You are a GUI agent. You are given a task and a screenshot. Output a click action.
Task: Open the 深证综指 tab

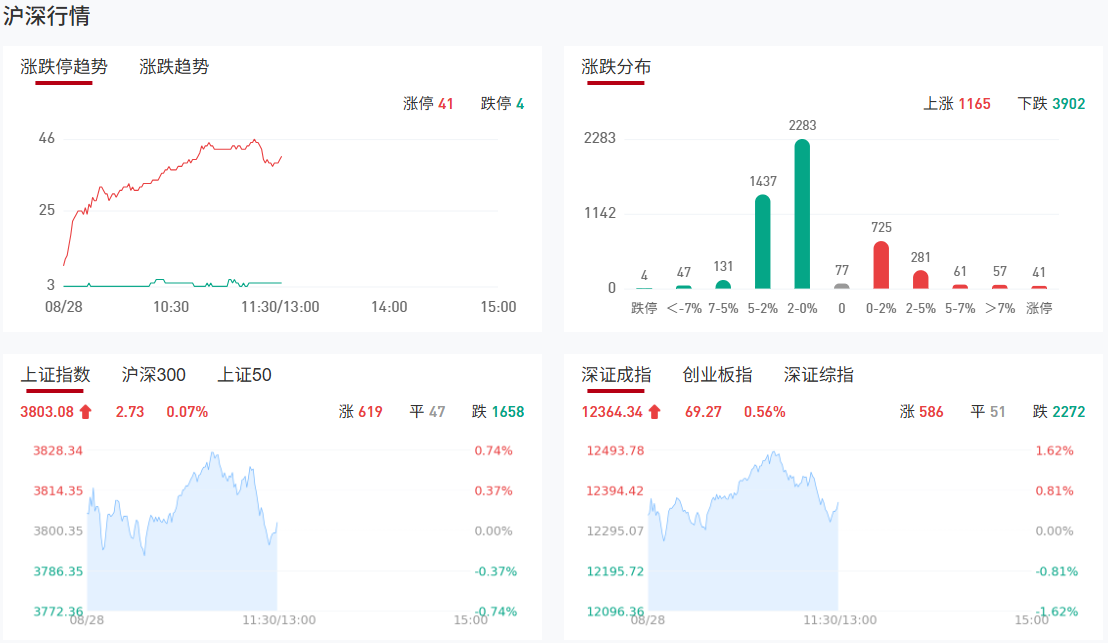(819, 375)
